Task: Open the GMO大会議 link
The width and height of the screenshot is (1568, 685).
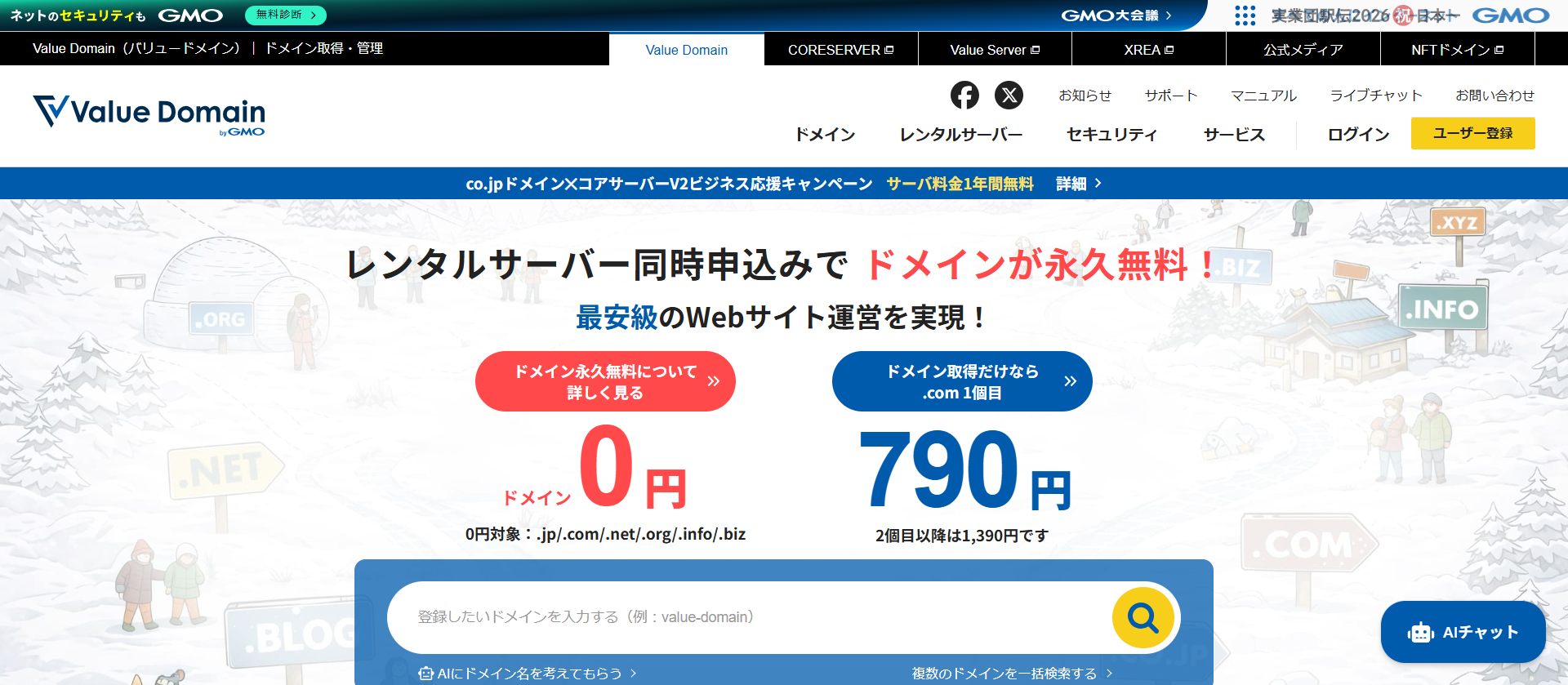Action: (x=1116, y=16)
